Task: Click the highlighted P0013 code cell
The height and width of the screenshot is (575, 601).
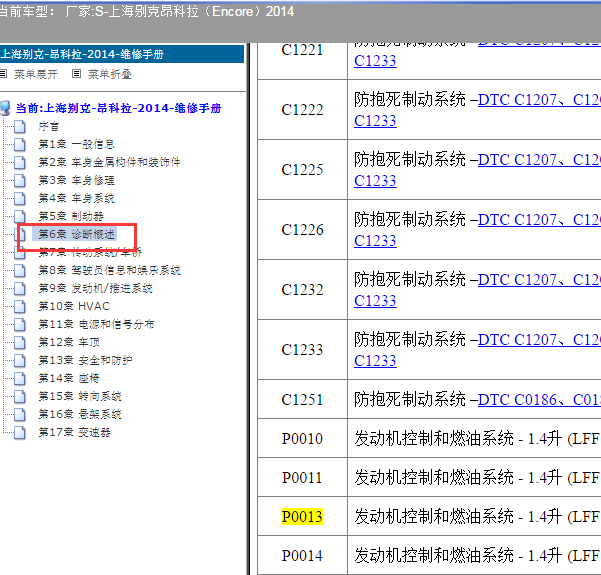Action: pos(302,516)
